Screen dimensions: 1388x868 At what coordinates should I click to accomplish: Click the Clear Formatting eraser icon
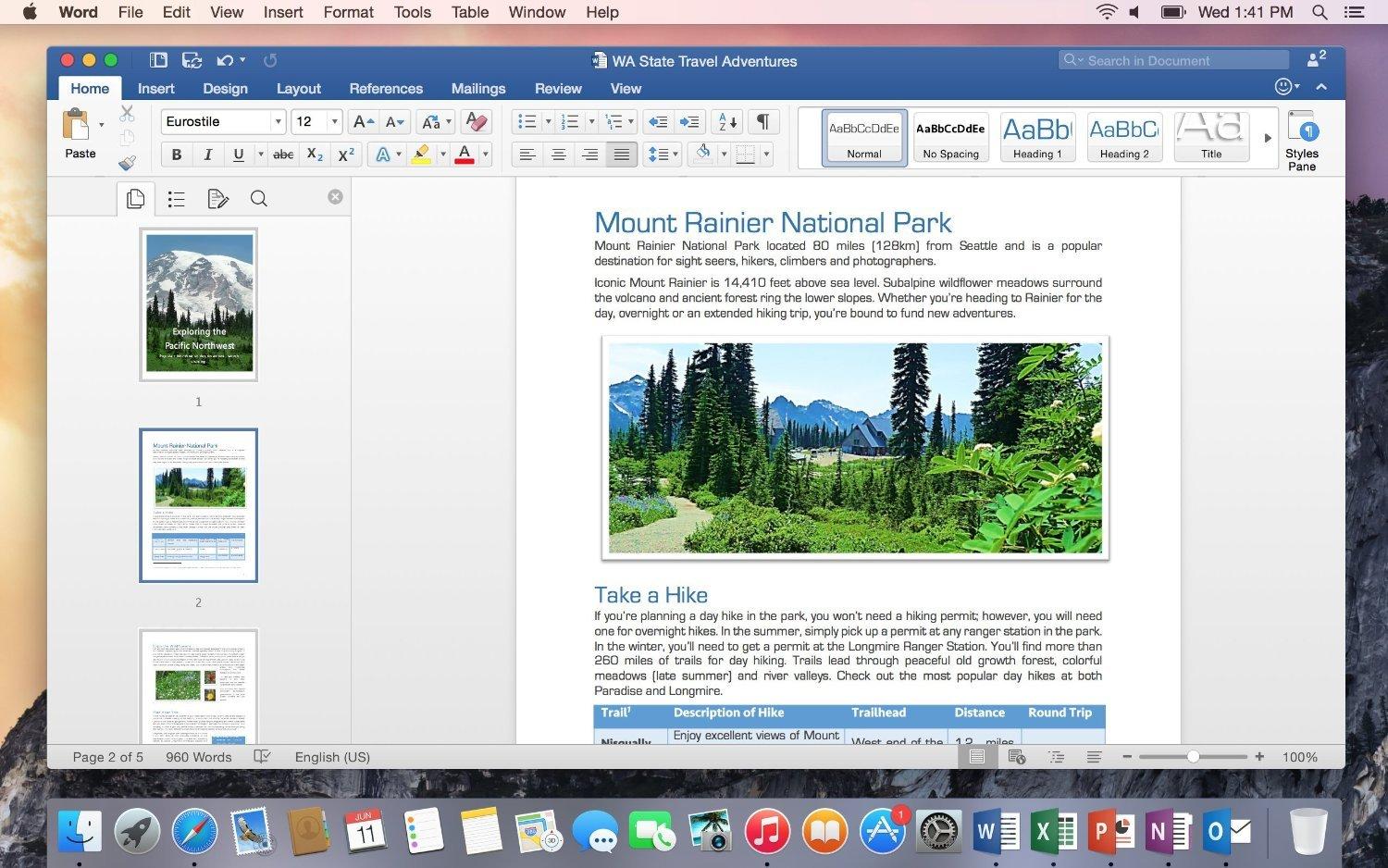pos(477,121)
